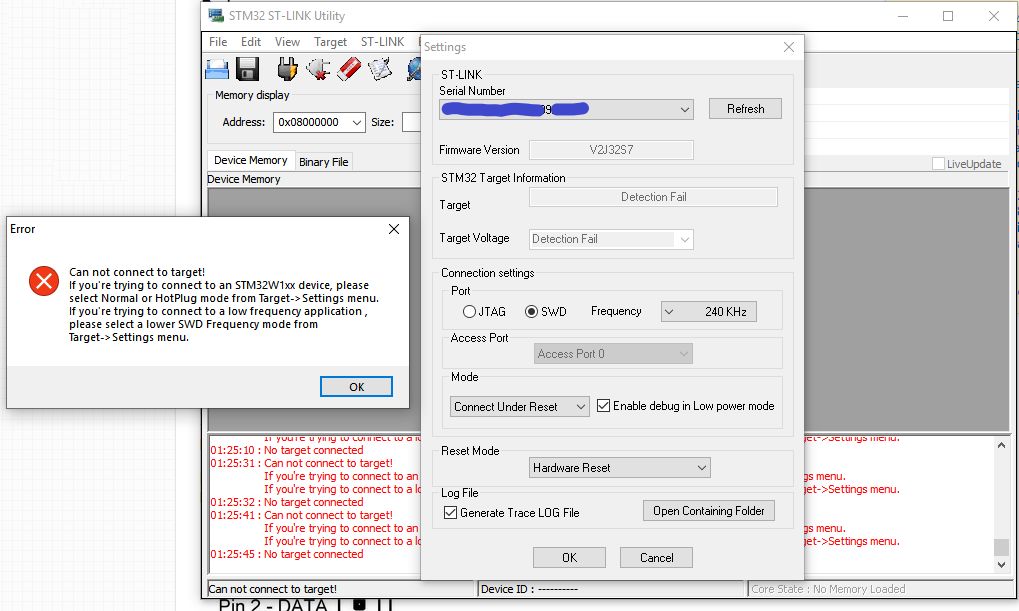Click the Connect to target plug icon
Image resolution: width=1019 pixels, height=611 pixels.
[287, 69]
